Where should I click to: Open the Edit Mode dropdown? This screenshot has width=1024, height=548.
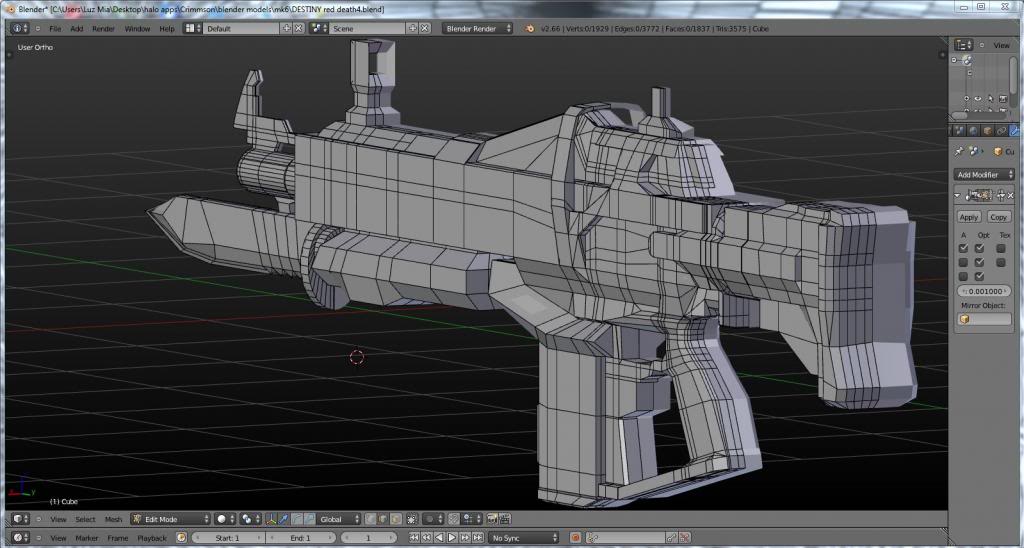click(x=170, y=519)
